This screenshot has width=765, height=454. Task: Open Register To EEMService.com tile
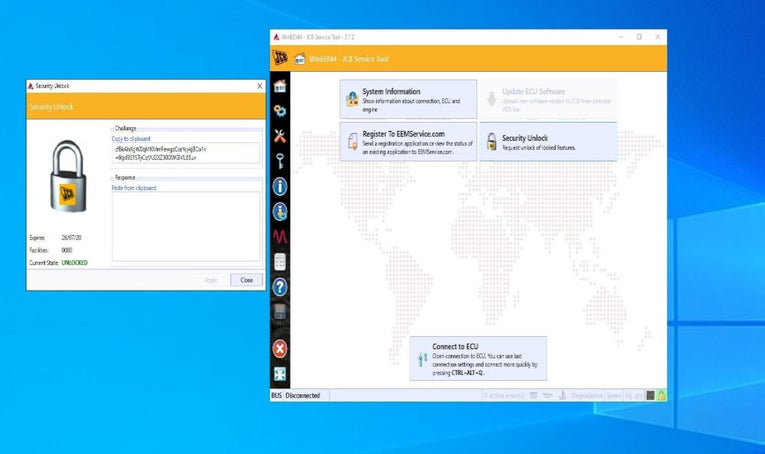(408, 141)
